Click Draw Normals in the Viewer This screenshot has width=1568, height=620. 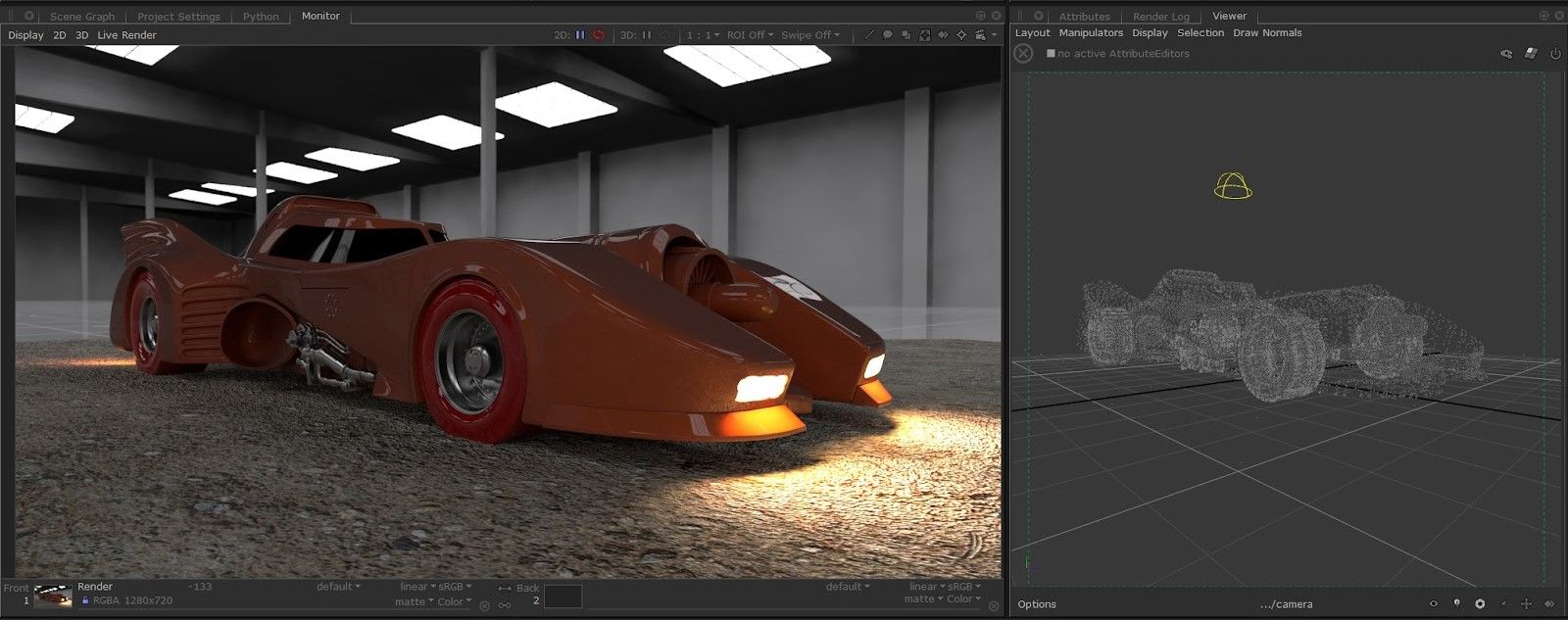[1267, 32]
